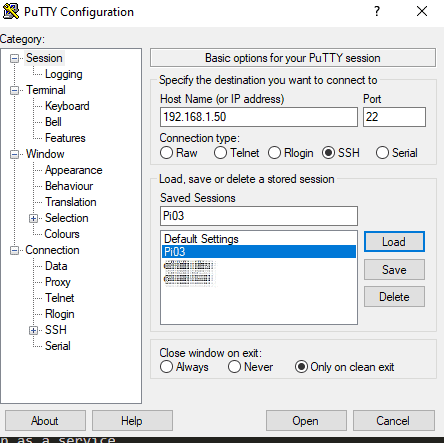Open the Colours settings category

tap(62, 234)
